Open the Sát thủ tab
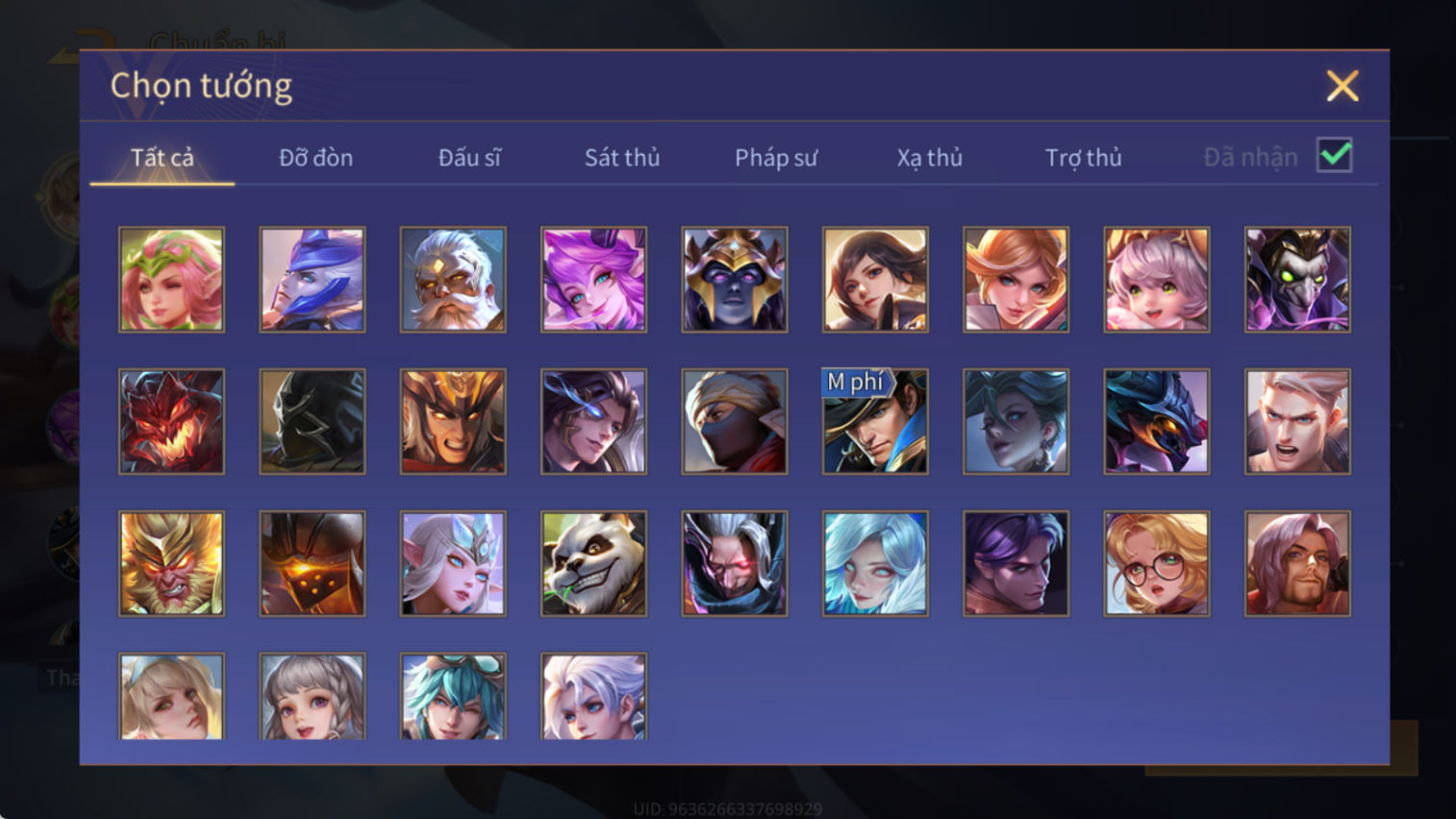Screen dimensions: 1456x819 (622, 158)
